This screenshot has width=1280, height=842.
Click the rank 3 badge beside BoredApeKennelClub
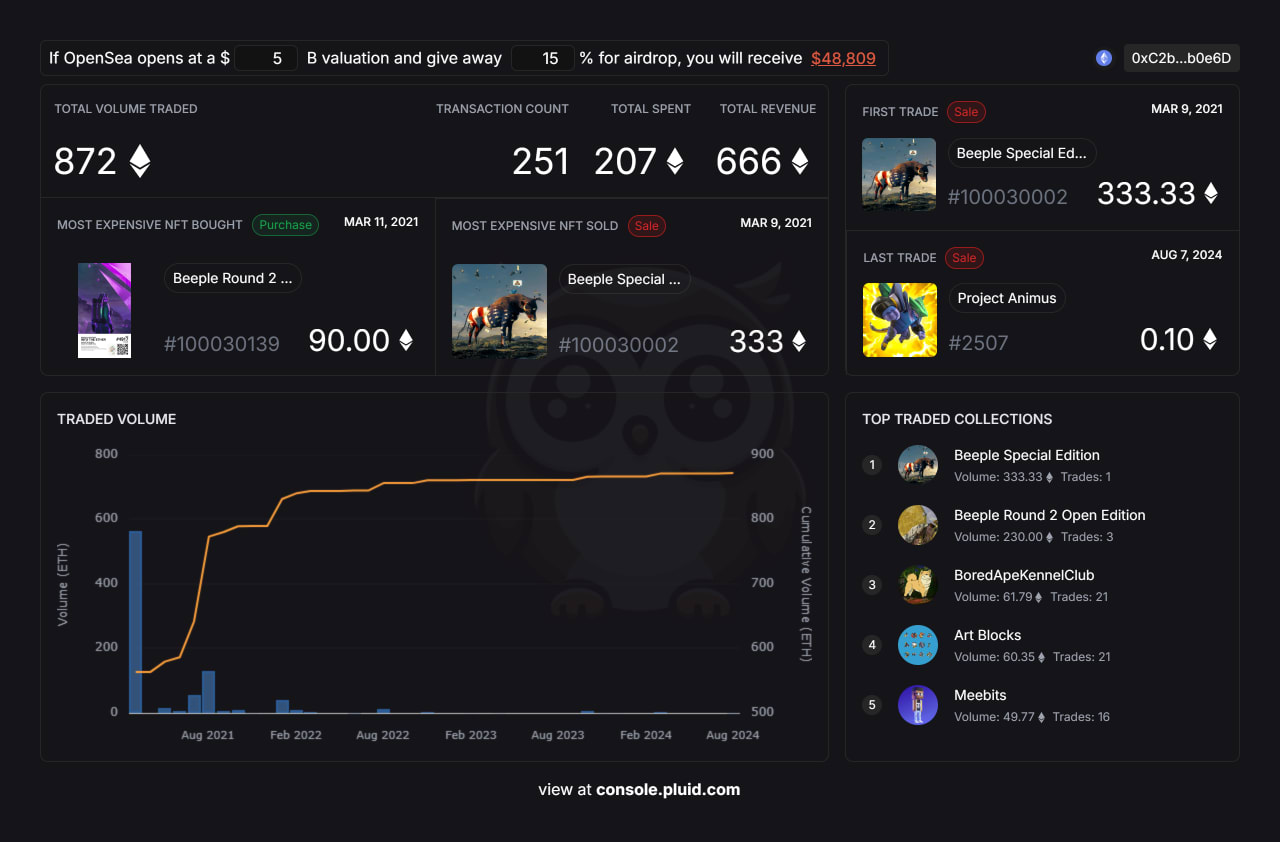(871, 585)
